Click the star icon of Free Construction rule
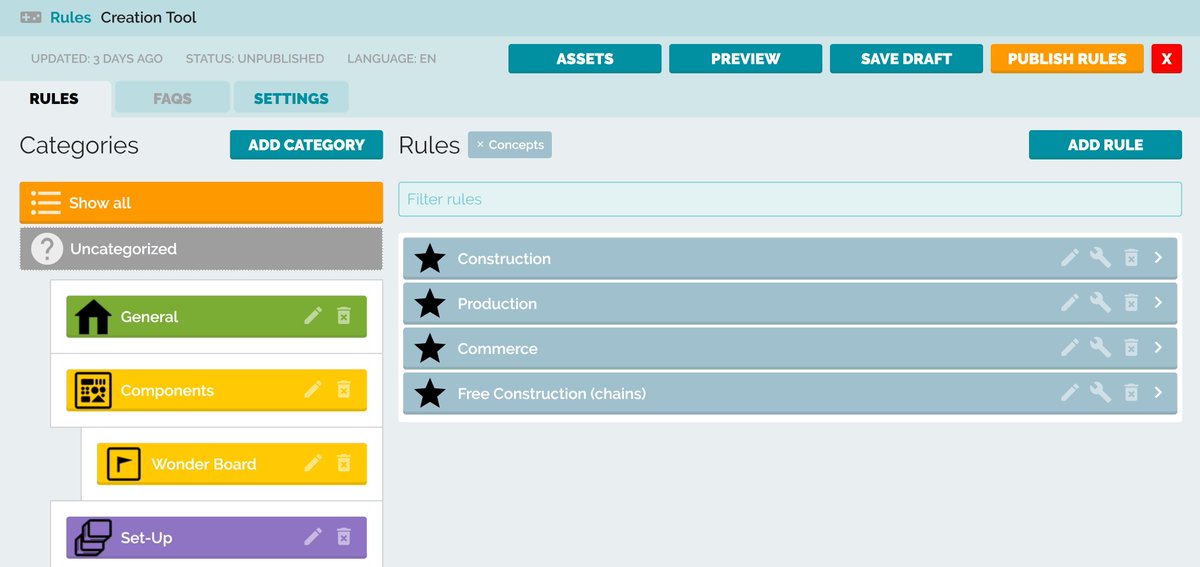The width and height of the screenshot is (1200, 567). click(x=430, y=393)
